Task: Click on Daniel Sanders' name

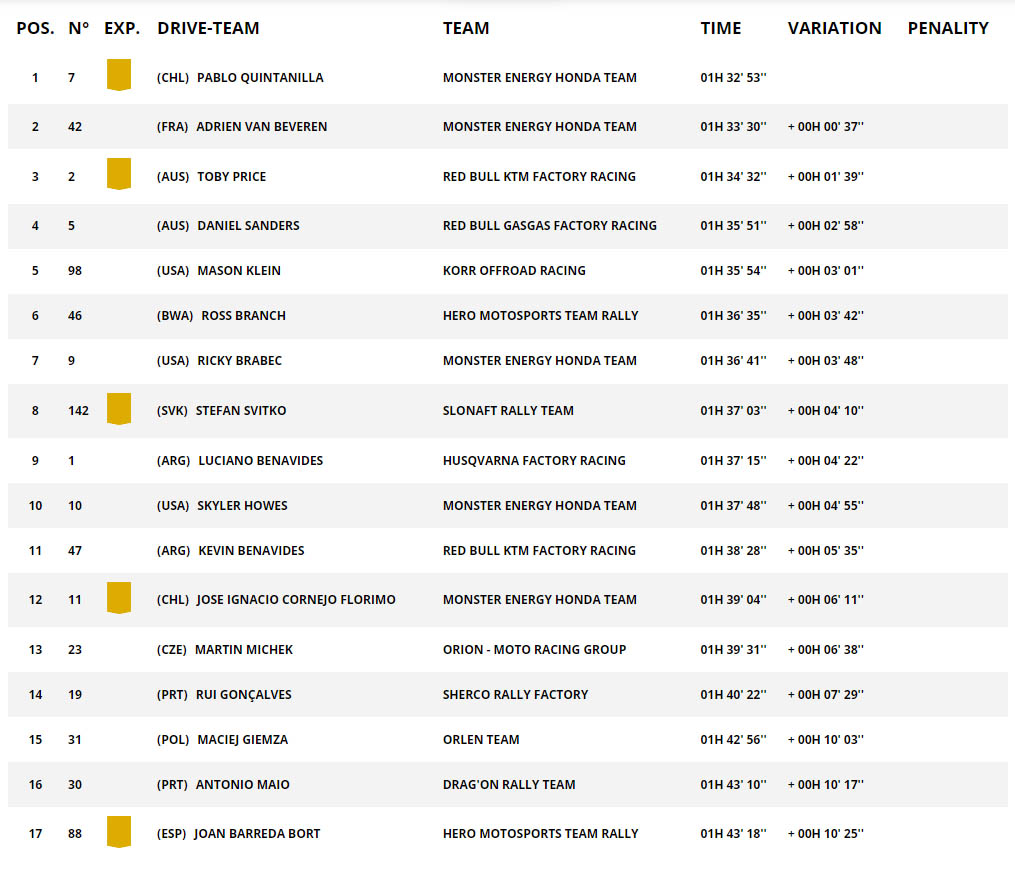Action: tap(248, 226)
